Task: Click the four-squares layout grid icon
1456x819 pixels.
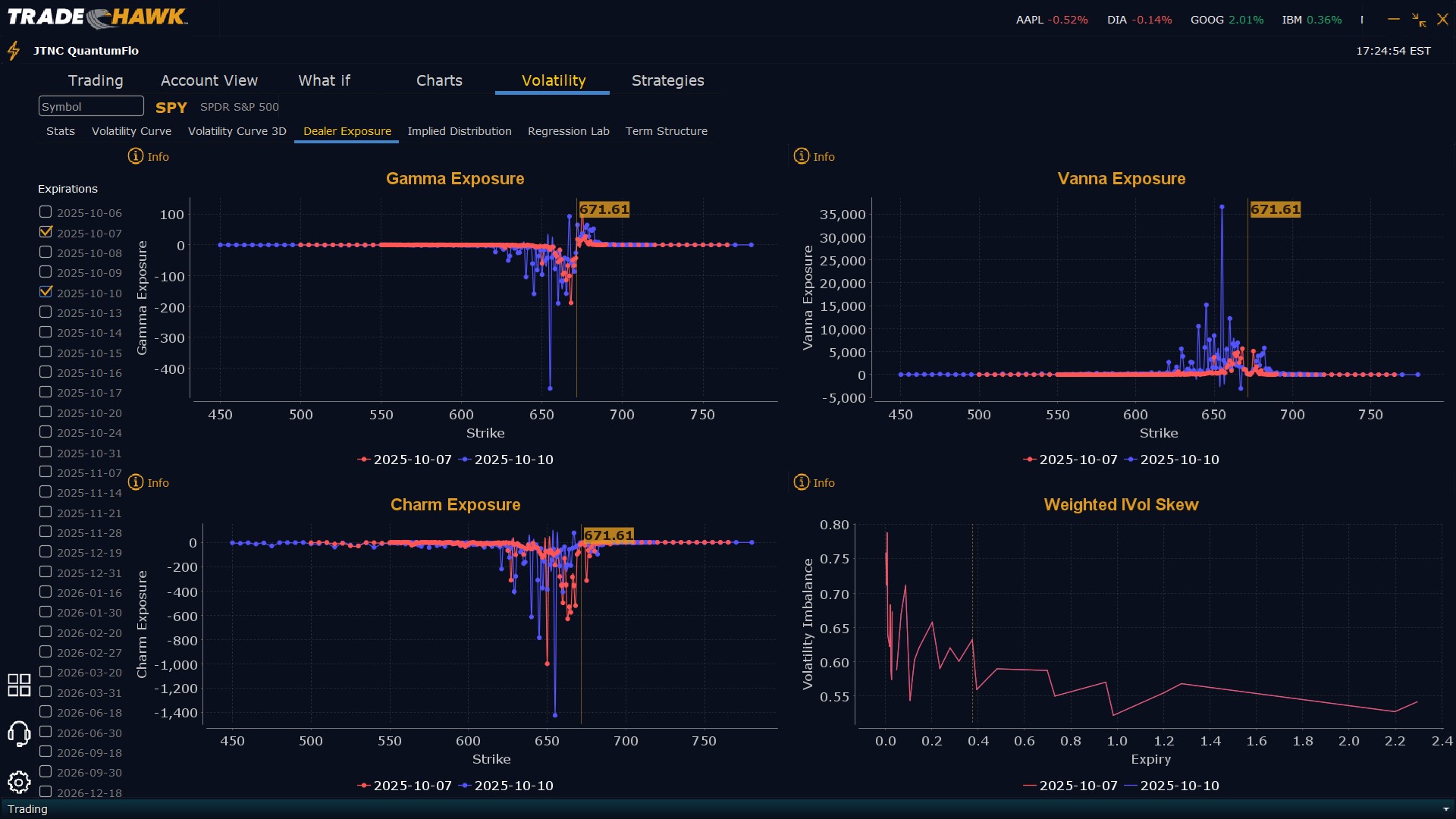Action: click(19, 685)
